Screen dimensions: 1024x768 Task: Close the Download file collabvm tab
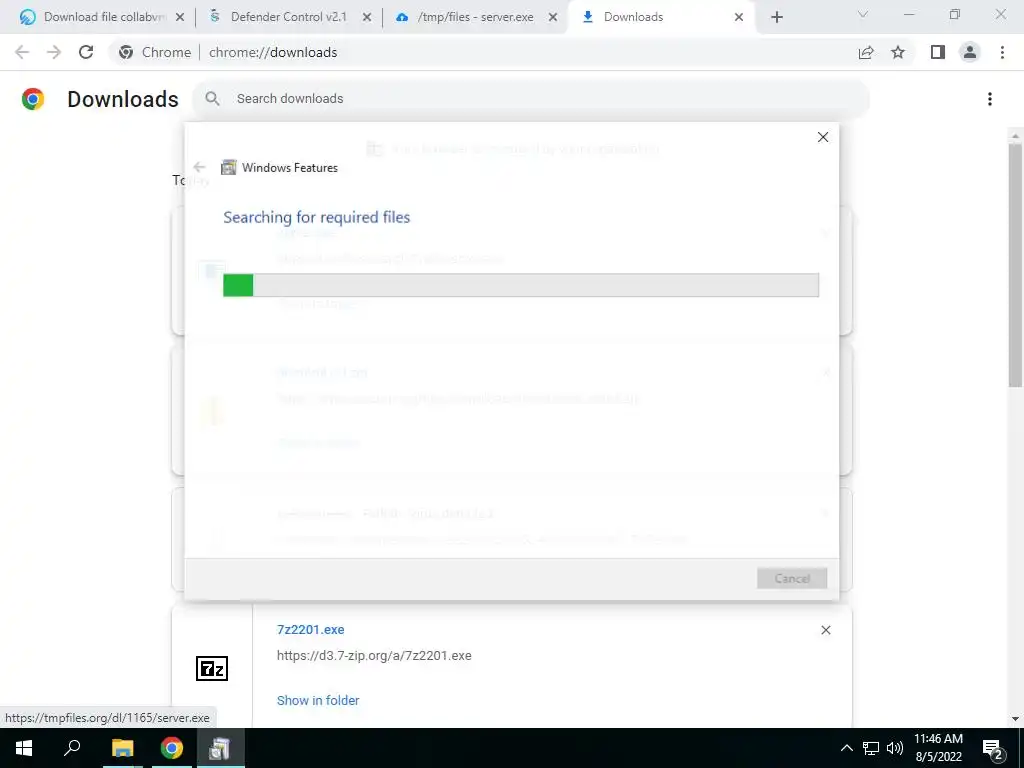(180, 17)
